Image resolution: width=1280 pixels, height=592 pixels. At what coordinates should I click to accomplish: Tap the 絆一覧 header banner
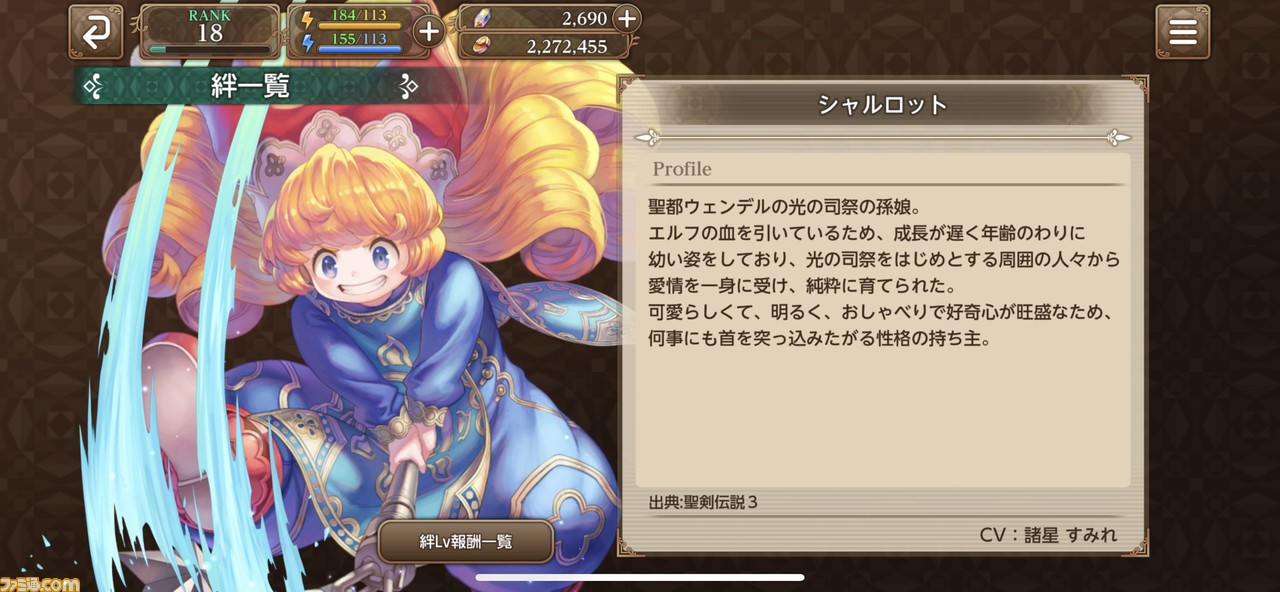[250, 87]
